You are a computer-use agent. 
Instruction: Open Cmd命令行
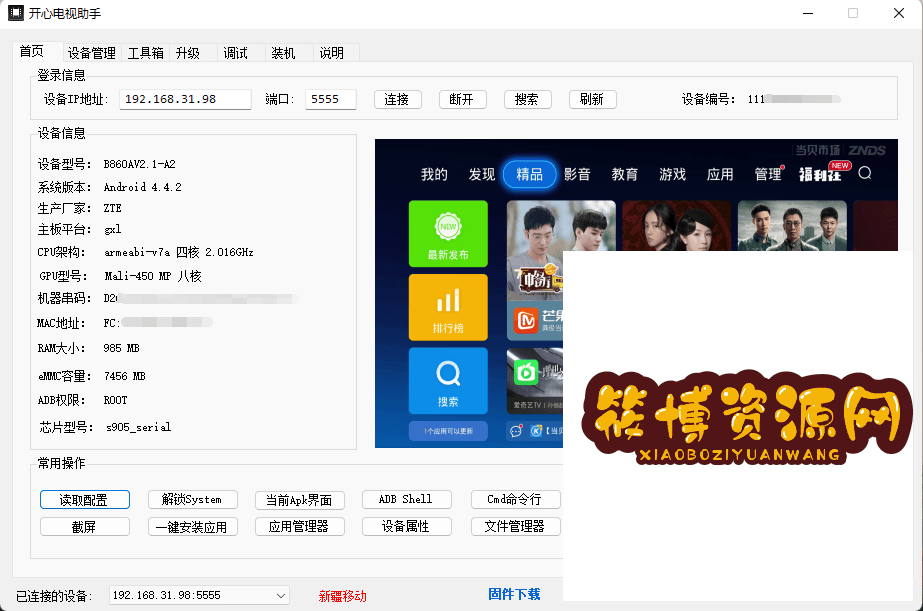[x=515, y=499]
